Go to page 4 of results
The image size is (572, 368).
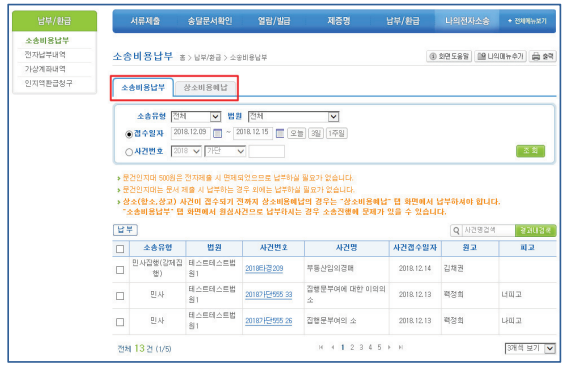pyautogui.click(x=370, y=347)
